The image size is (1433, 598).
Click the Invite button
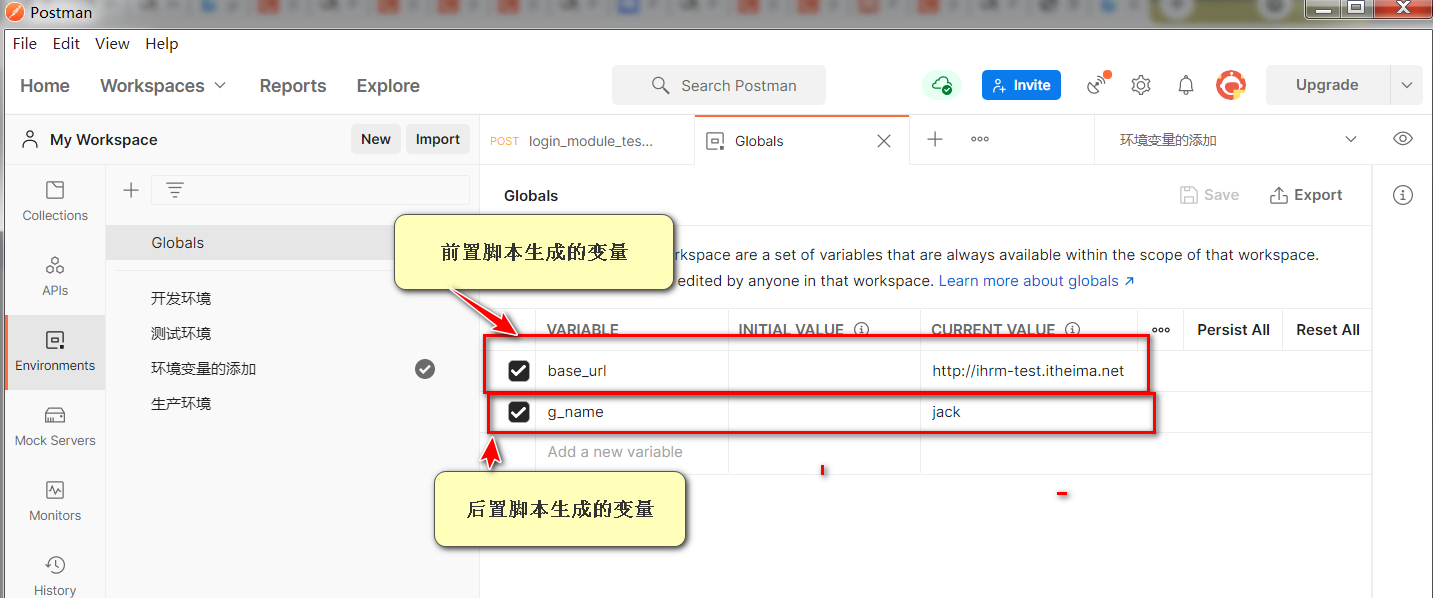tap(1021, 85)
